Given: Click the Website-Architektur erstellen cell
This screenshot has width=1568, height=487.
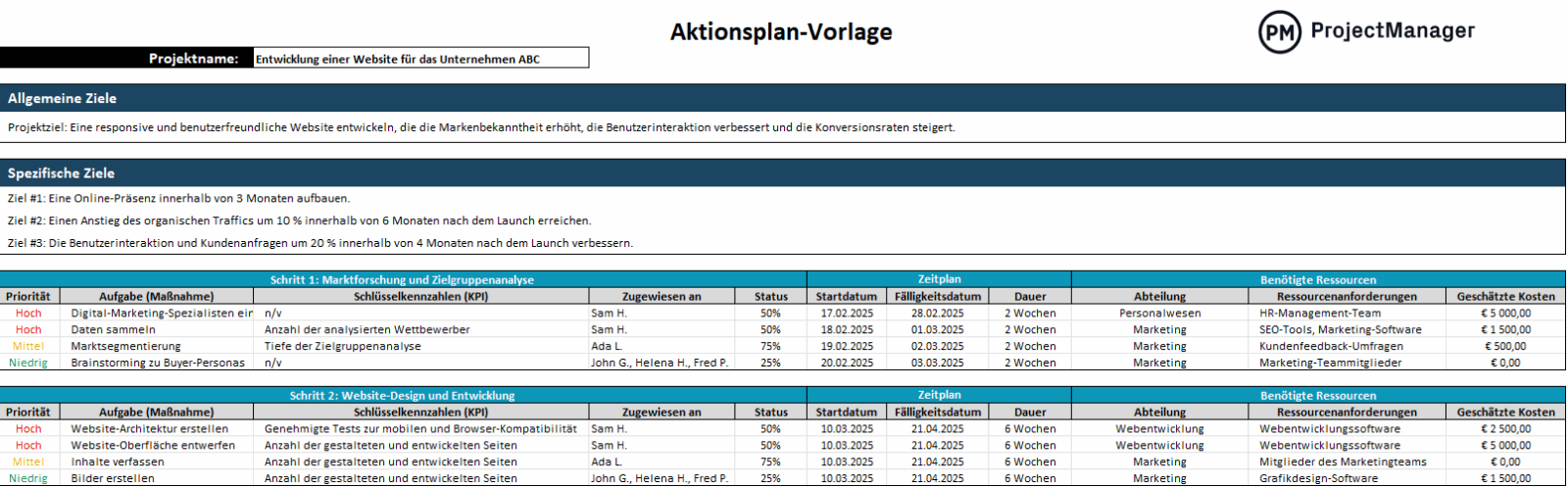Looking at the screenshot, I should click(x=150, y=428).
